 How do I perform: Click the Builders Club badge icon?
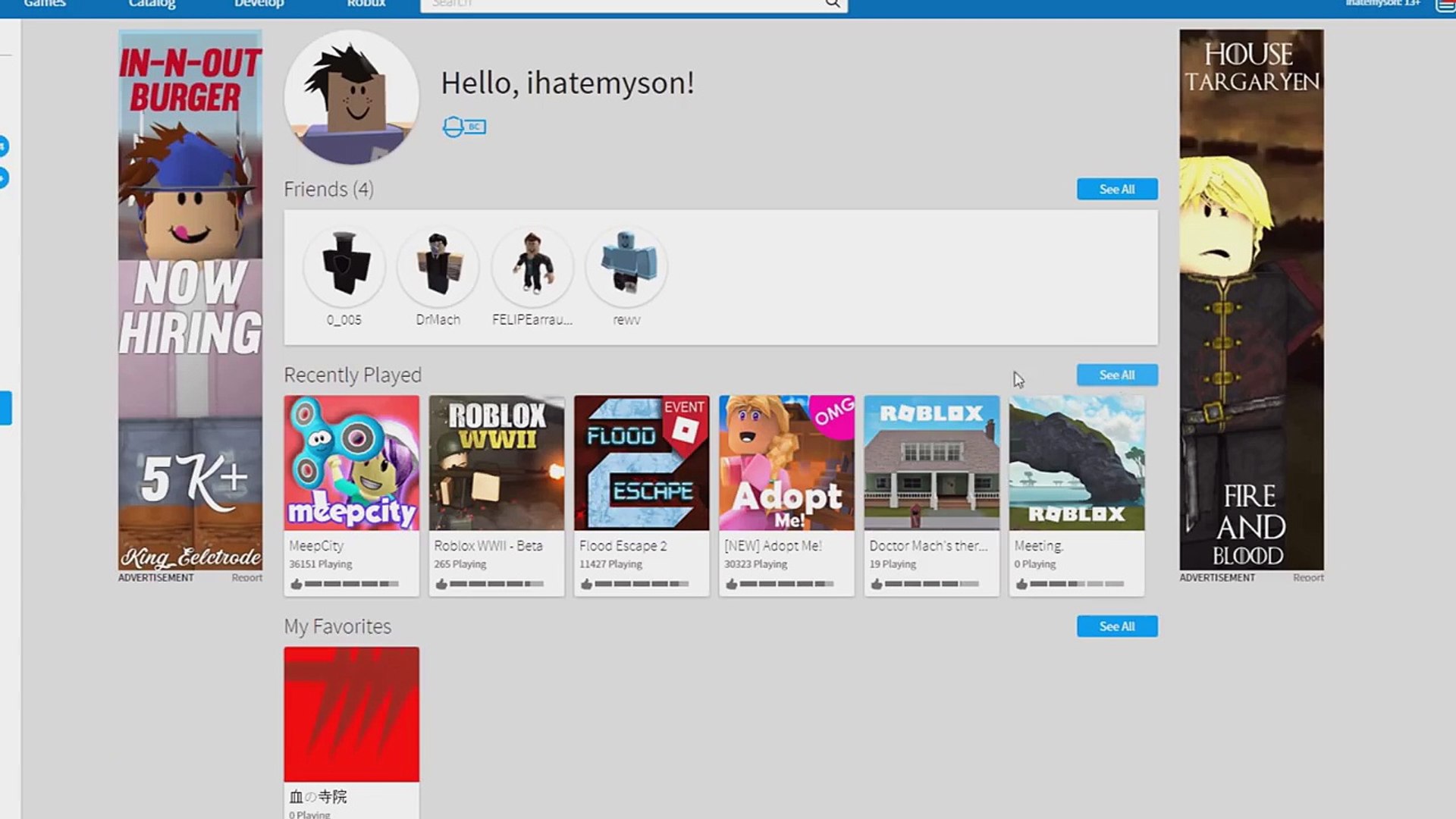click(463, 127)
